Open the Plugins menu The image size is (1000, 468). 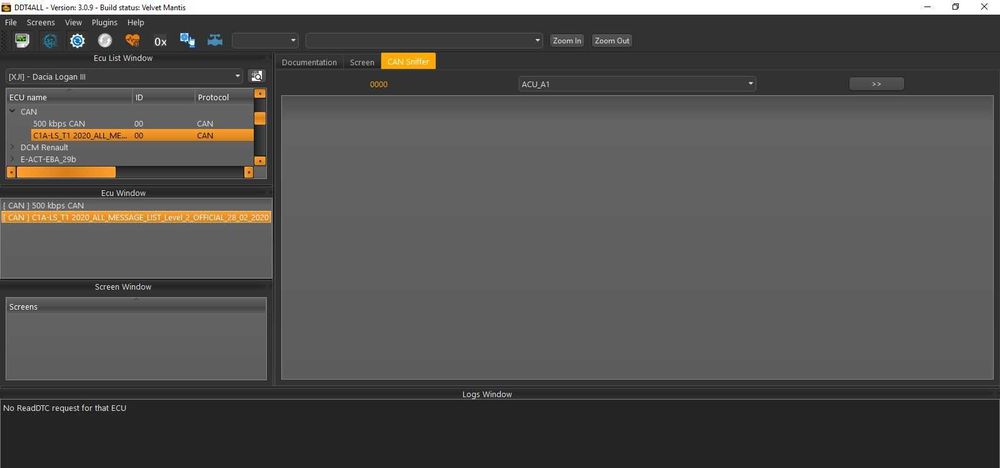coord(105,22)
